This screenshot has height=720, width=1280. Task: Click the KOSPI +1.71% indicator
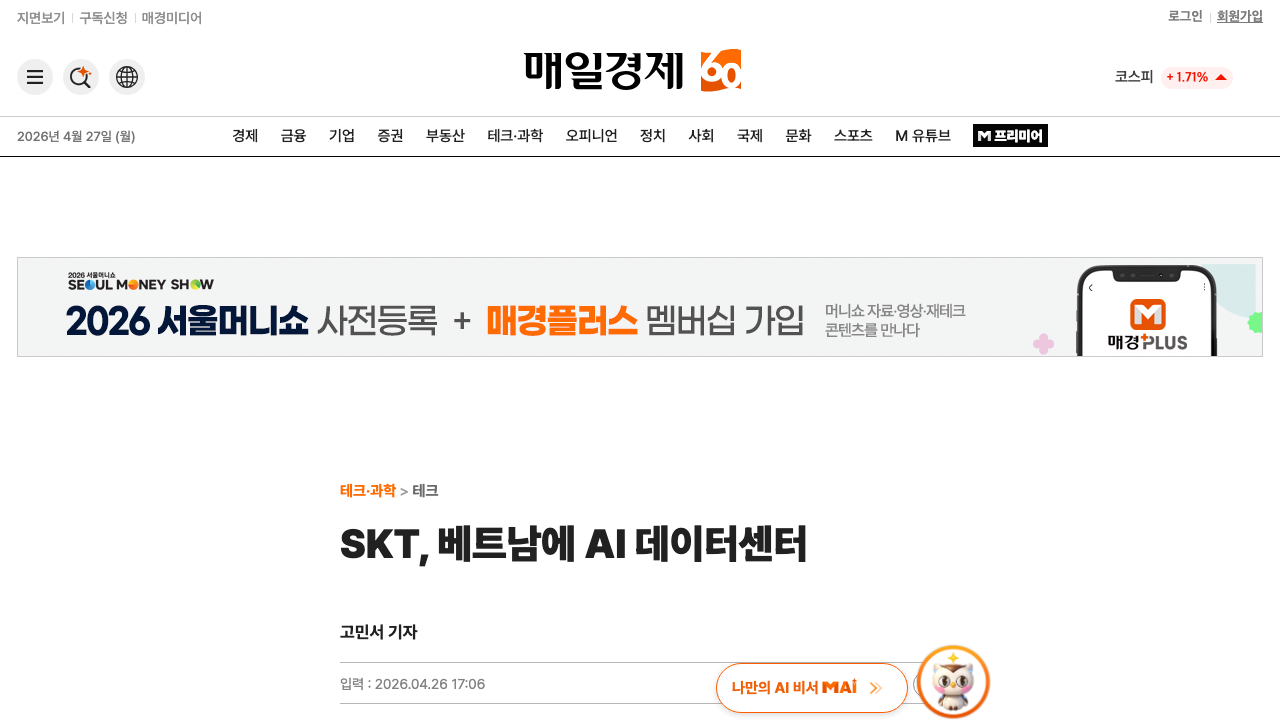[1173, 77]
